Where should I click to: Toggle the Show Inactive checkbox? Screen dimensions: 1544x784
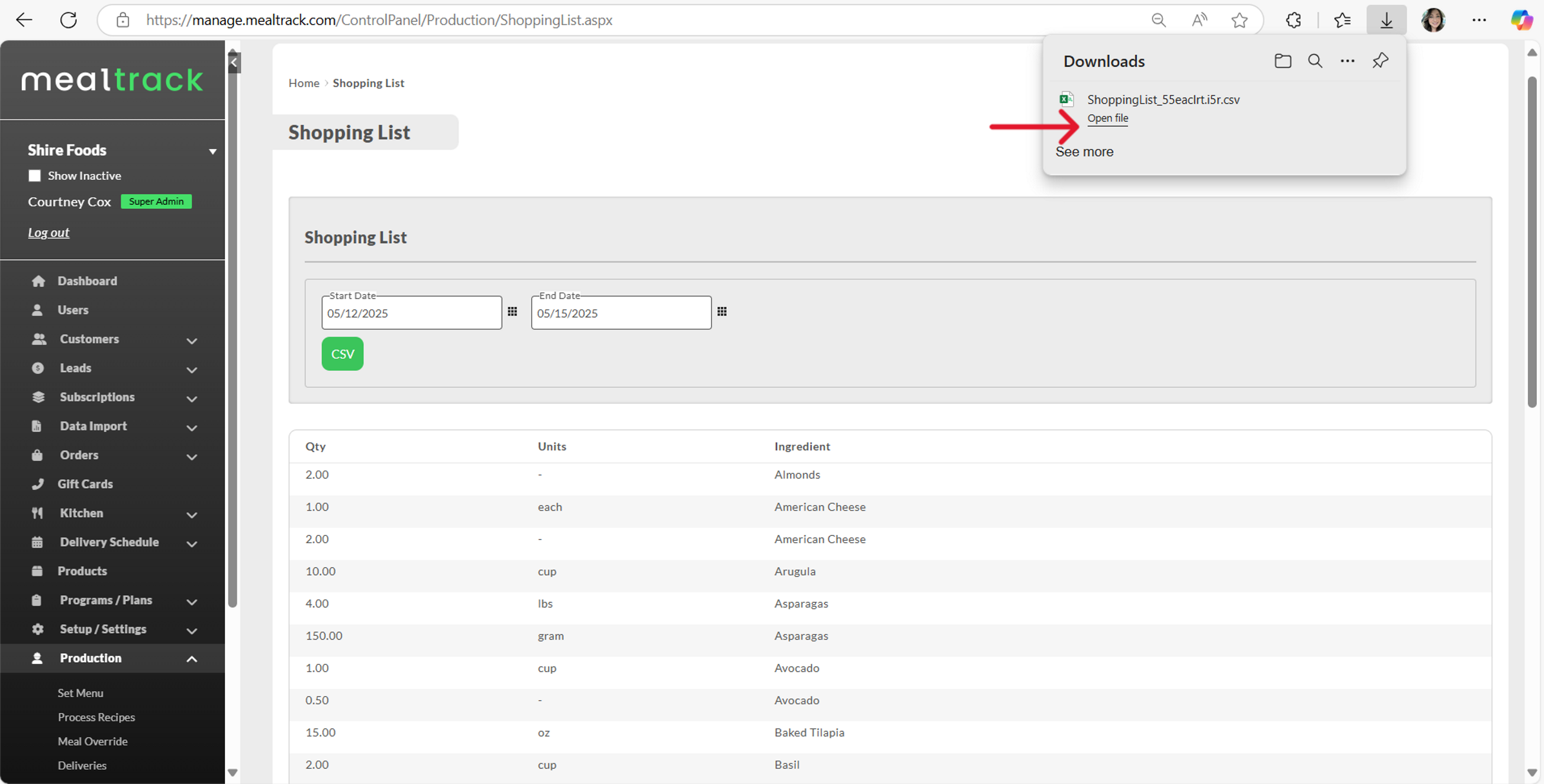(x=35, y=175)
